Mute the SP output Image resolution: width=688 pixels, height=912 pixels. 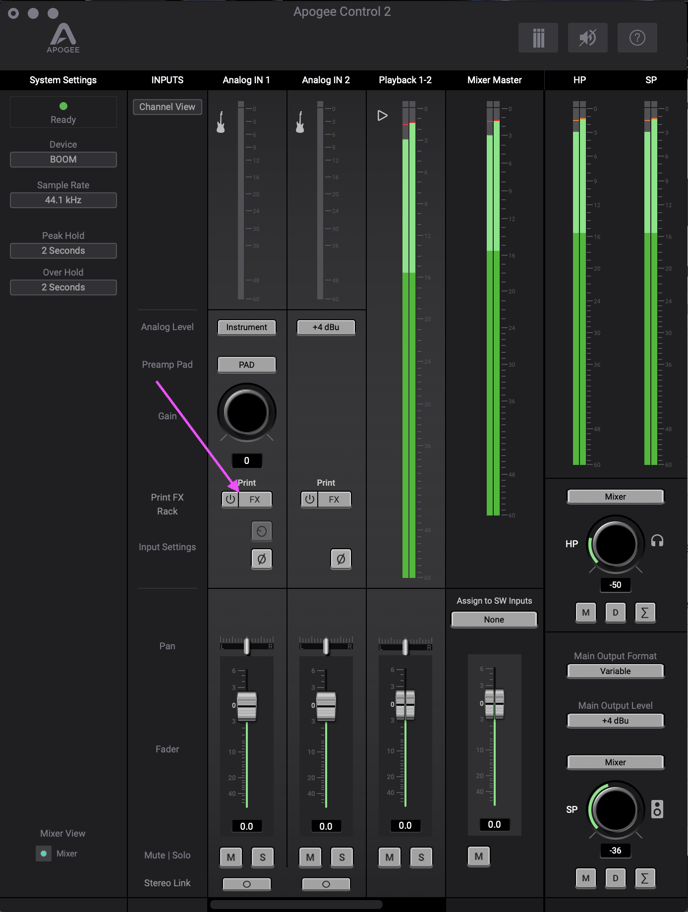pyautogui.click(x=586, y=878)
